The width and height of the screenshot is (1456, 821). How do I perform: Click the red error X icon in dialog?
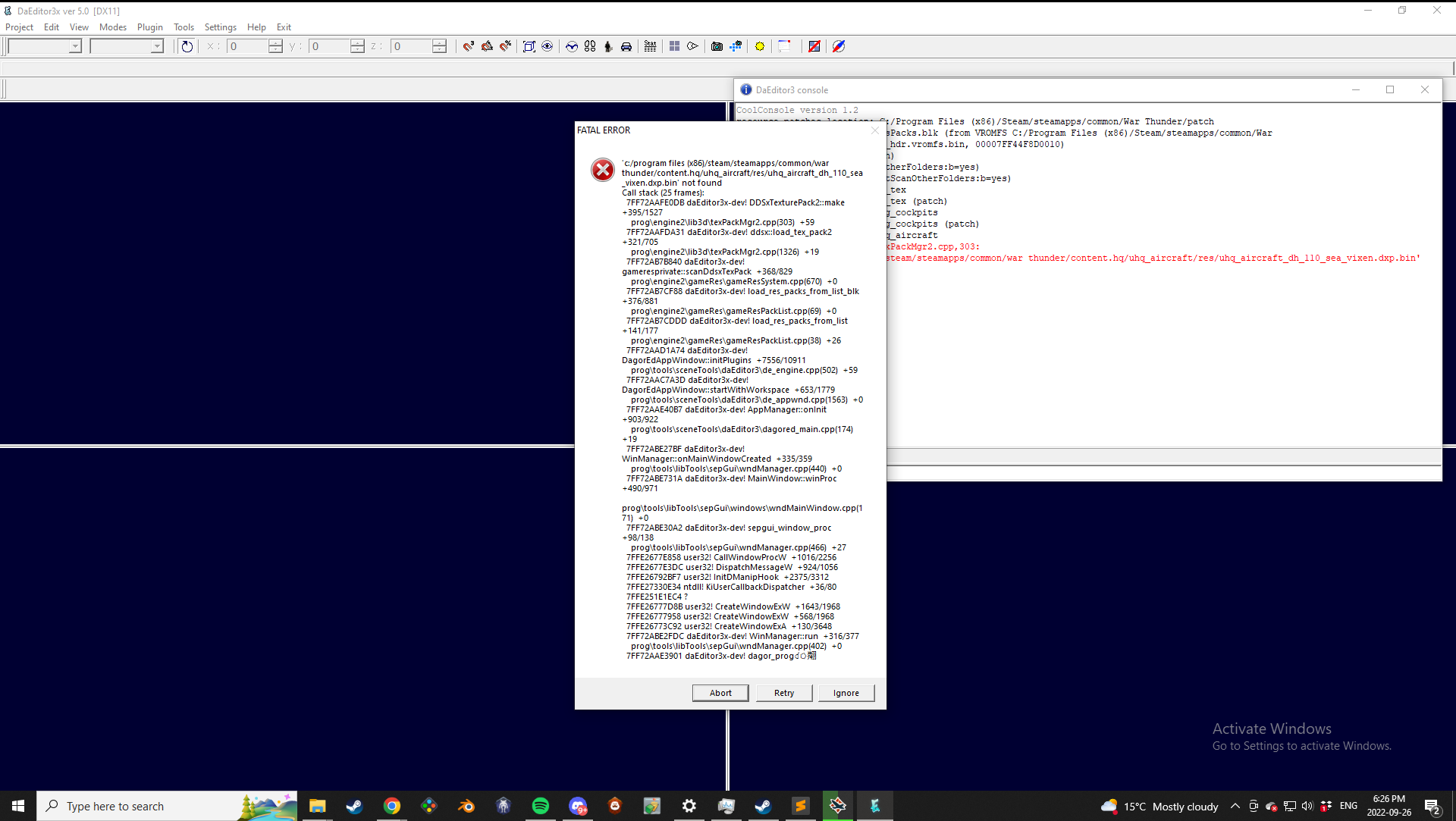[x=603, y=170]
